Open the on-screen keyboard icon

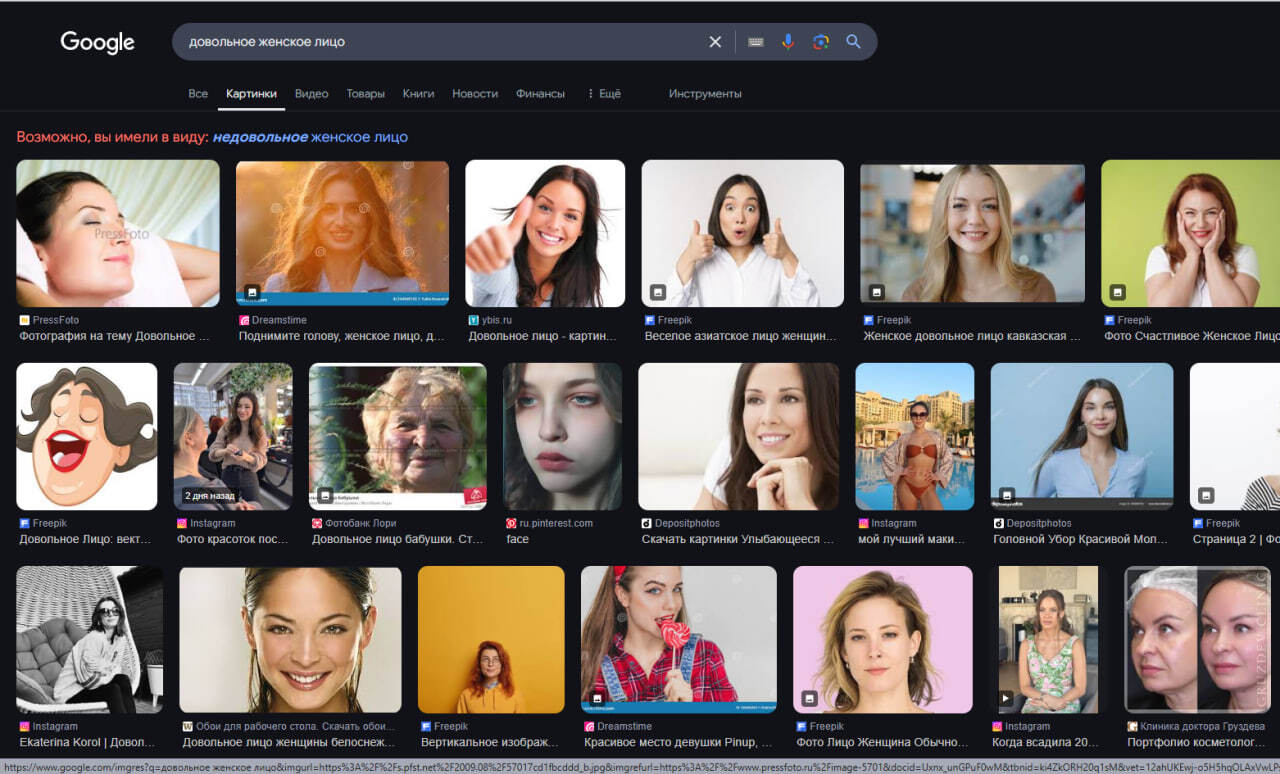pyautogui.click(x=756, y=42)
